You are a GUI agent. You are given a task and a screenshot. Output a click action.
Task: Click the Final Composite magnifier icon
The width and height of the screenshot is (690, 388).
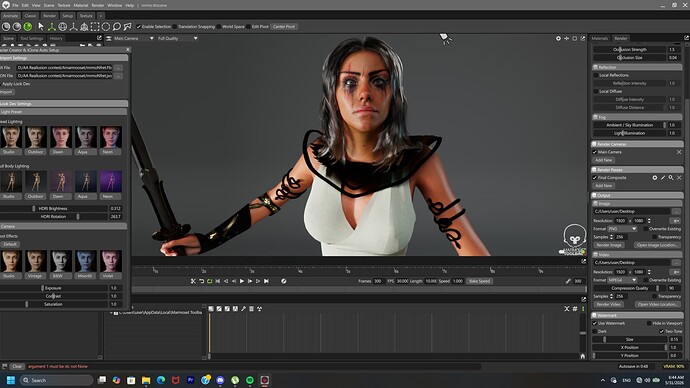coord(671,177)
